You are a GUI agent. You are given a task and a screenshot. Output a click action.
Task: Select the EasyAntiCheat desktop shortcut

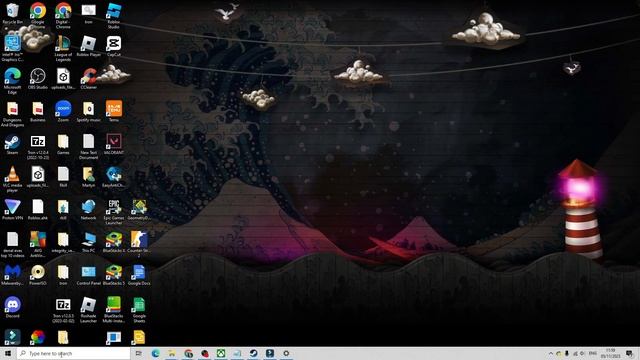[113, 177]
